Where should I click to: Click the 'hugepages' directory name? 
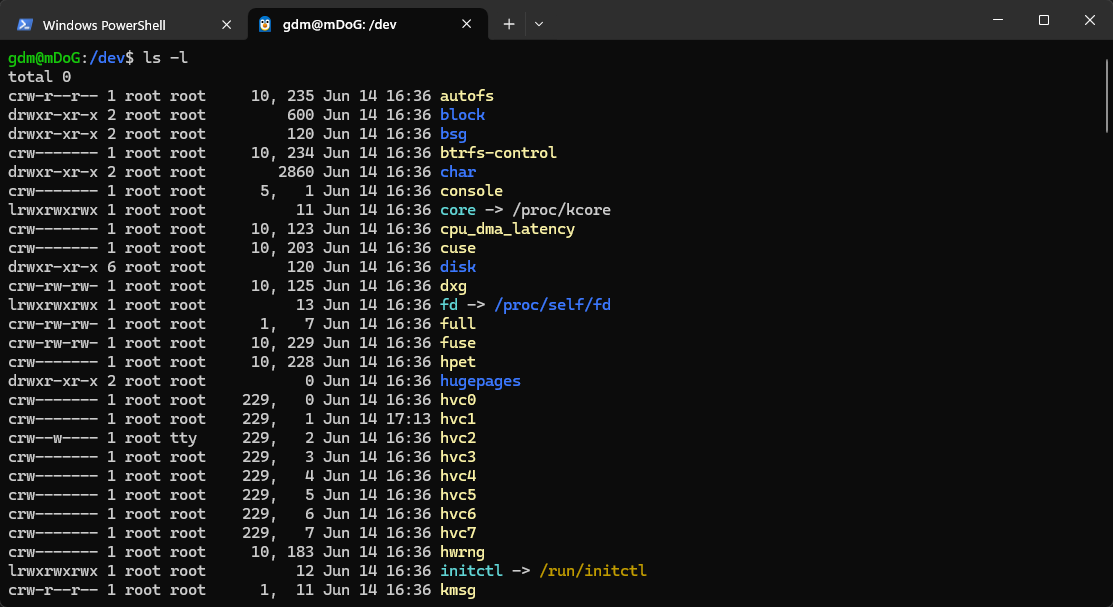click(x=480, y=381)
